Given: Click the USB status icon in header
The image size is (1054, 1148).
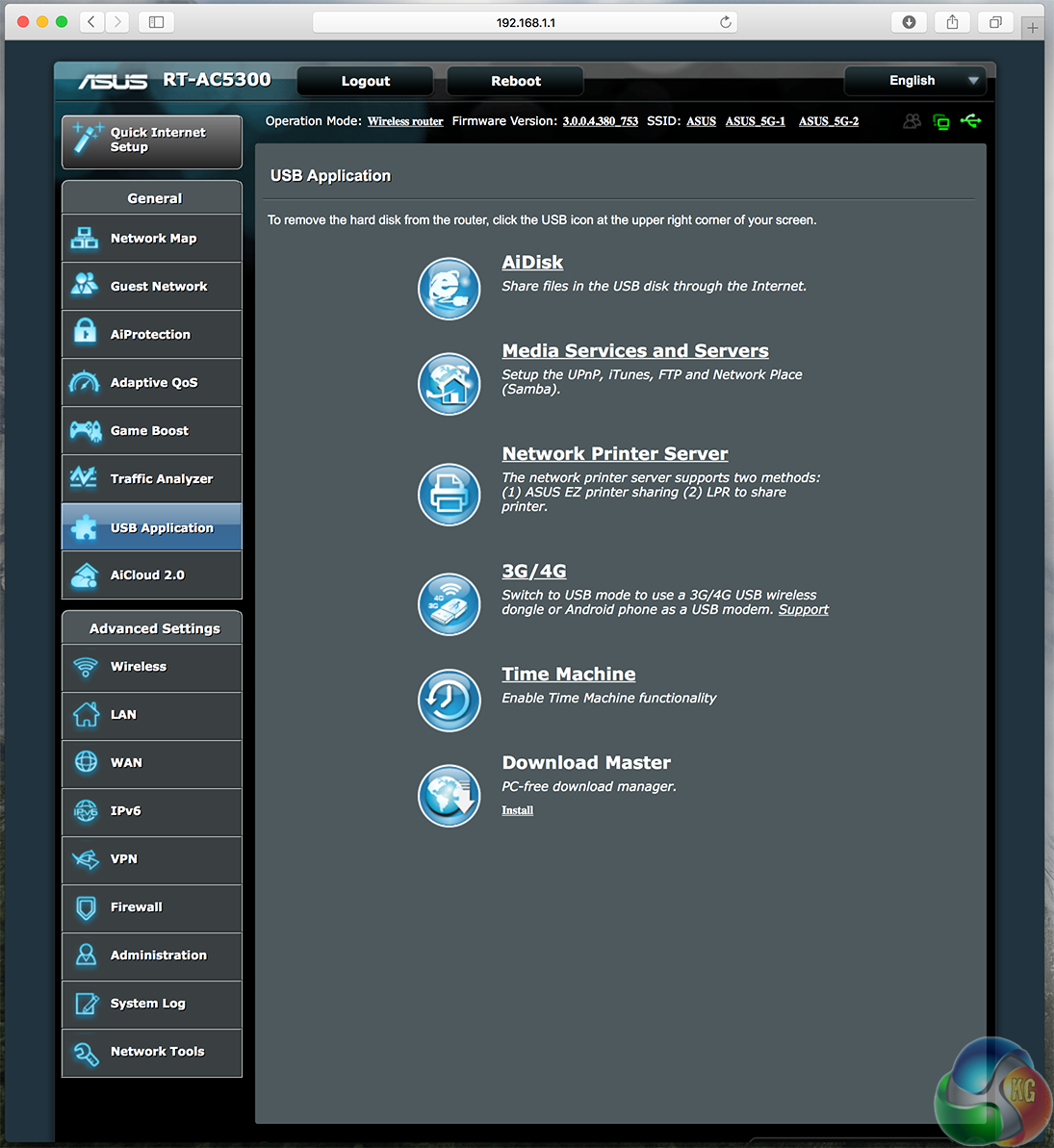Looking at the screenshot, I should (971, 121).
